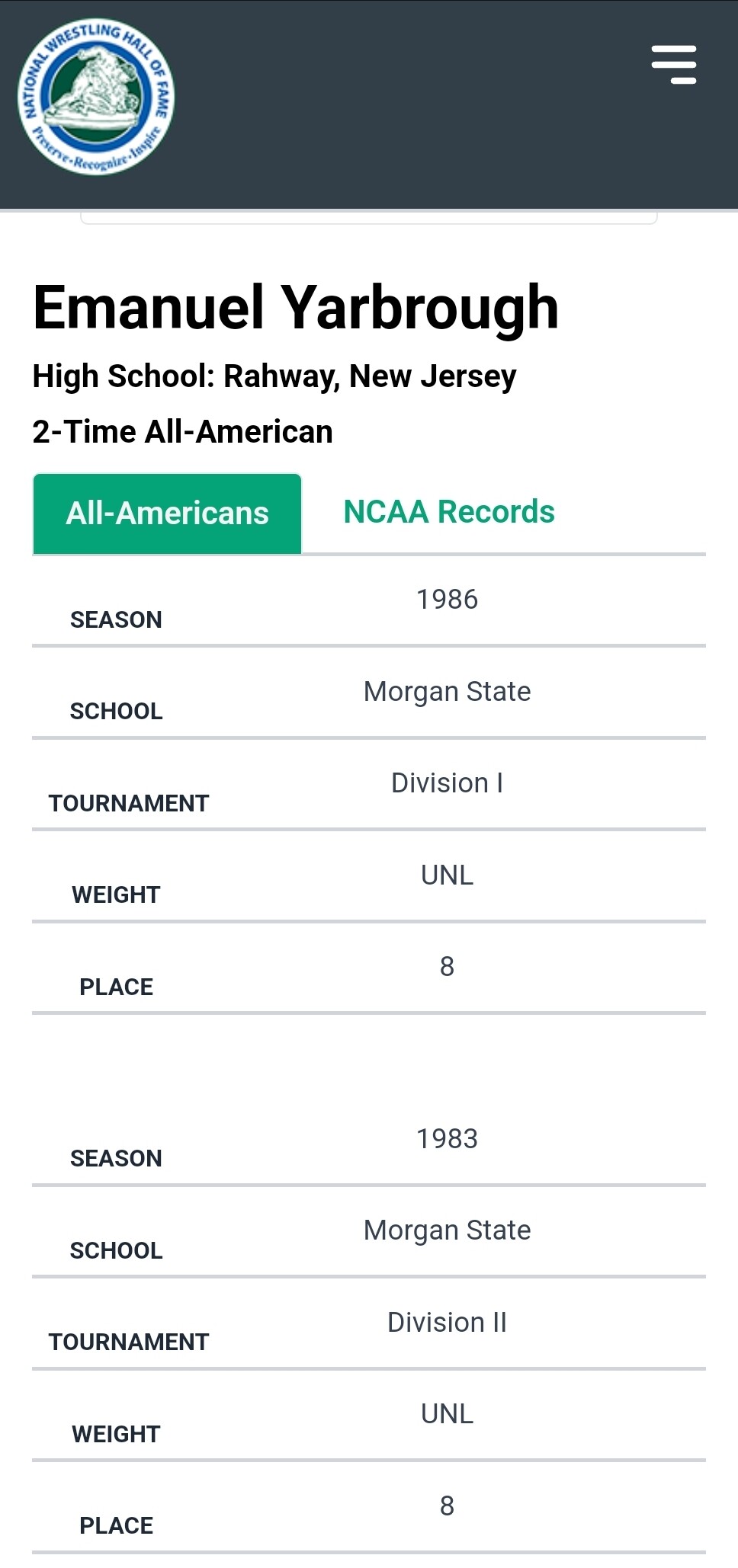The height and width of the screenshot is (1568, 738).
Task: Click Morgan State in the 1983 entry
Action: tap(447, 1230)
